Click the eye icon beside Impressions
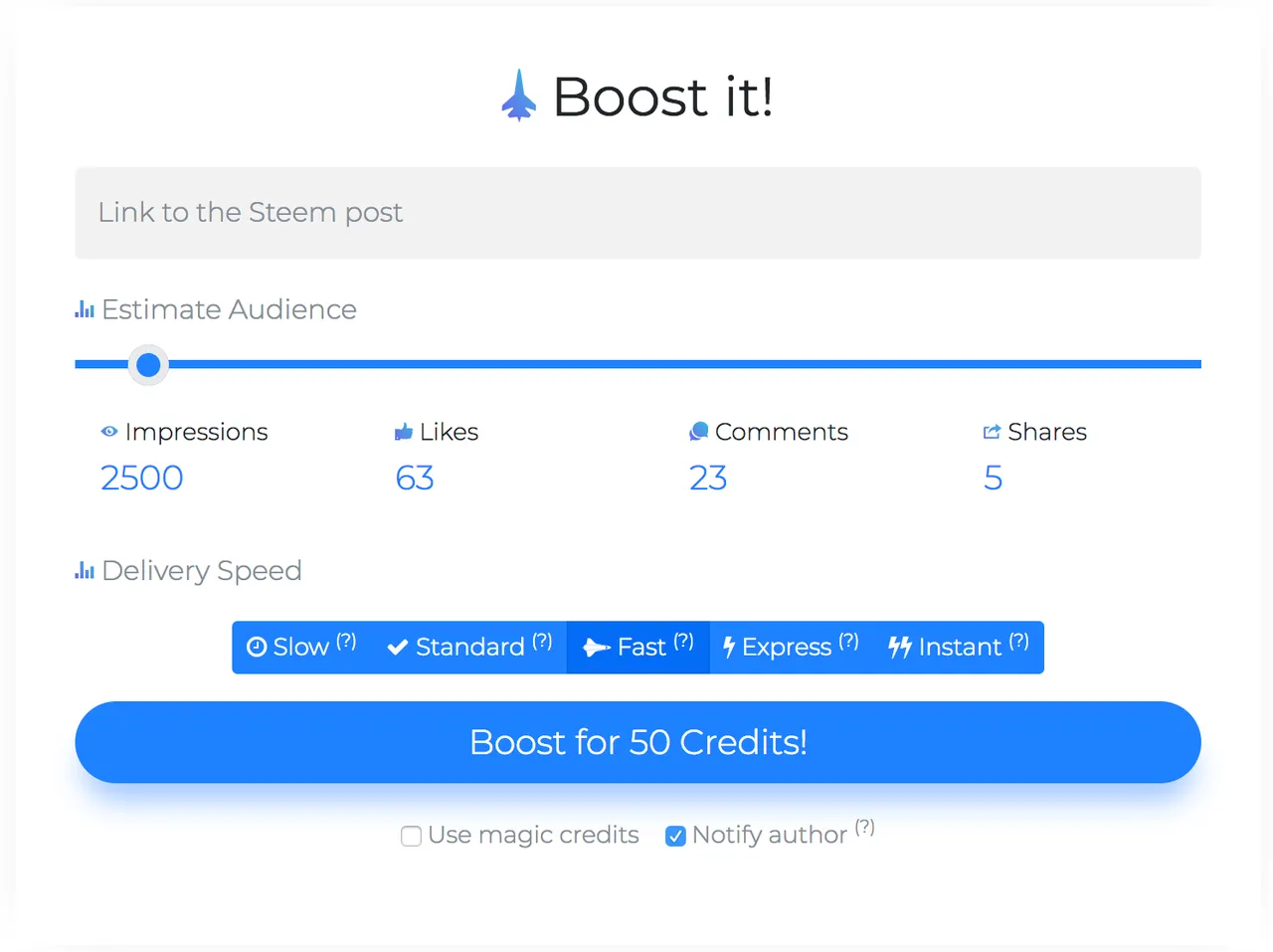1273x952 pixels. [x=109, y=432]
